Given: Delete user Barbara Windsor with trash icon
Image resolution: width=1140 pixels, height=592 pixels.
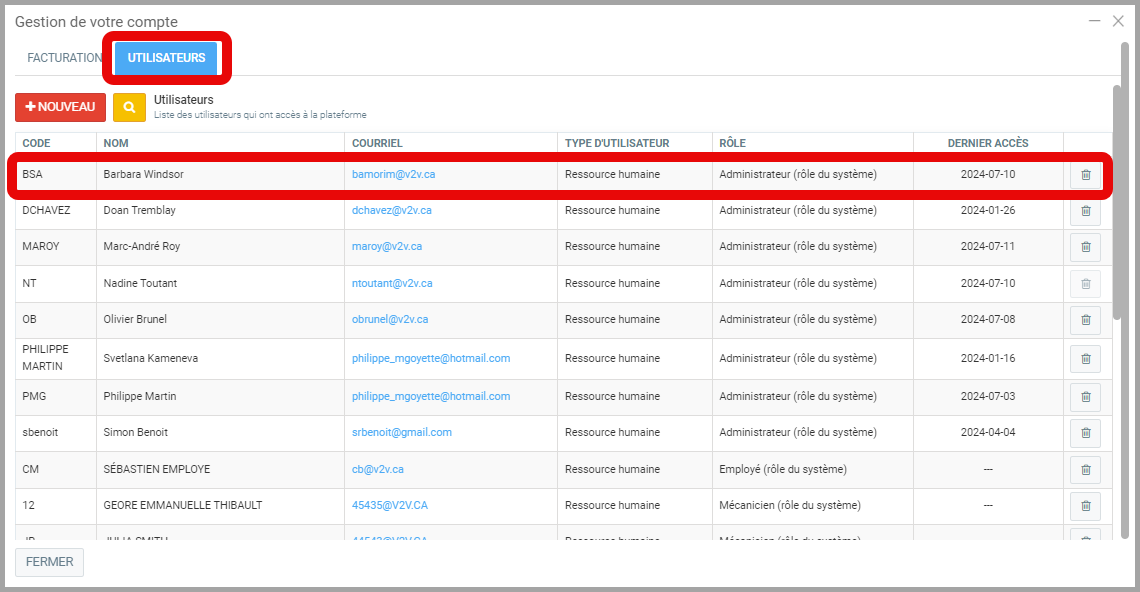Looking at the screenshot, I should [1085, 175].
